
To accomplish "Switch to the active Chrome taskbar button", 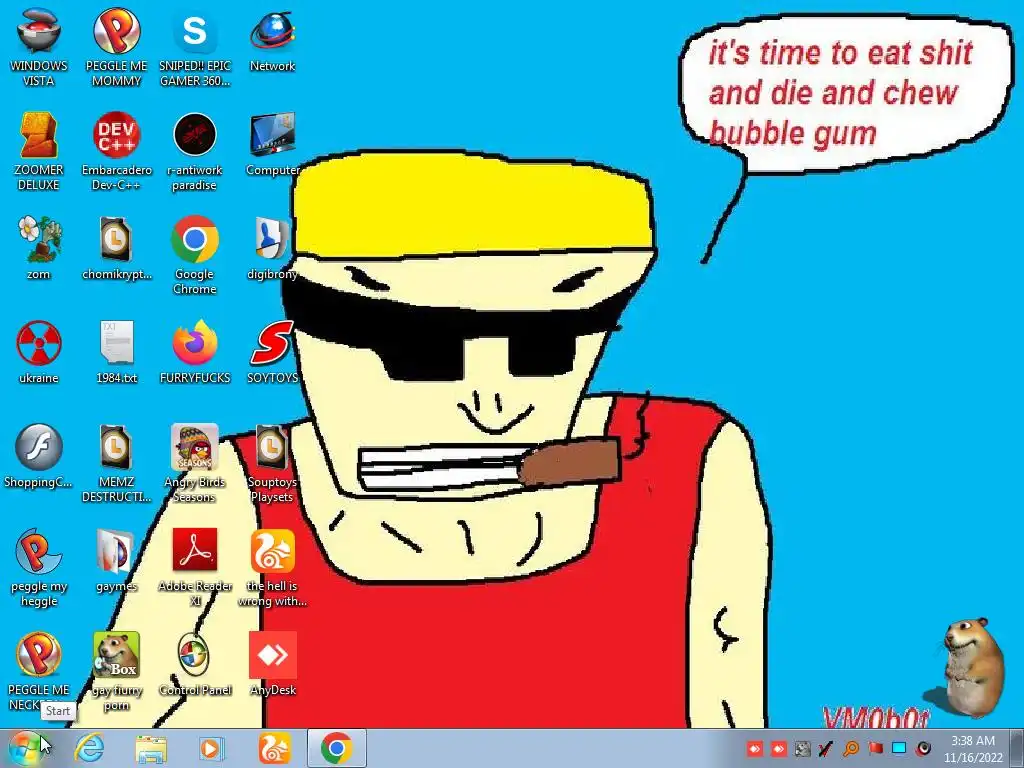I will tap(336, 748).
